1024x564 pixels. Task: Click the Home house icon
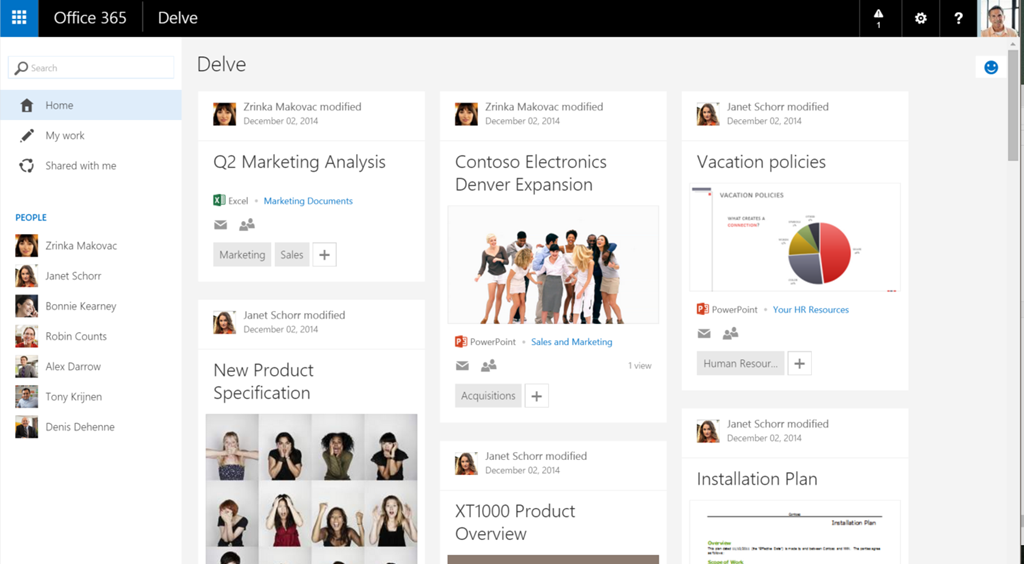[x=27, y=105]
